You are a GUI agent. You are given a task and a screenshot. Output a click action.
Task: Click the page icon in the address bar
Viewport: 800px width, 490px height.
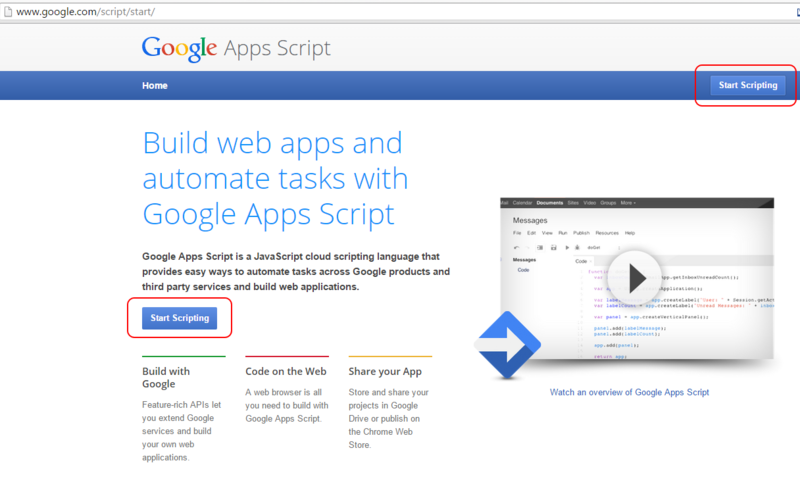point(8,11)
